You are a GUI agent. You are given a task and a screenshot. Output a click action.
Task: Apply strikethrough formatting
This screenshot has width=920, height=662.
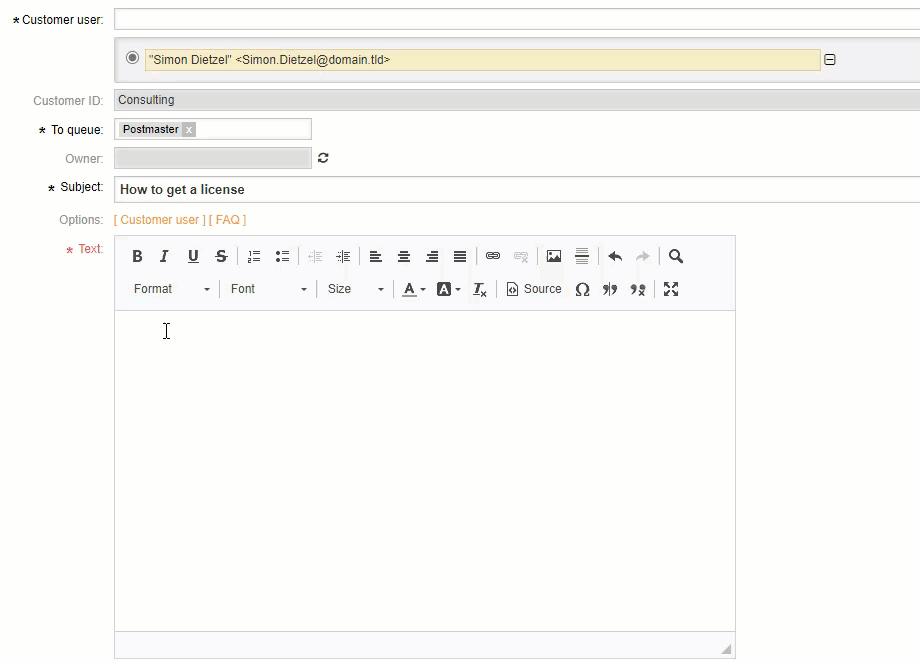pyautogui.click(x=220, y=256)
